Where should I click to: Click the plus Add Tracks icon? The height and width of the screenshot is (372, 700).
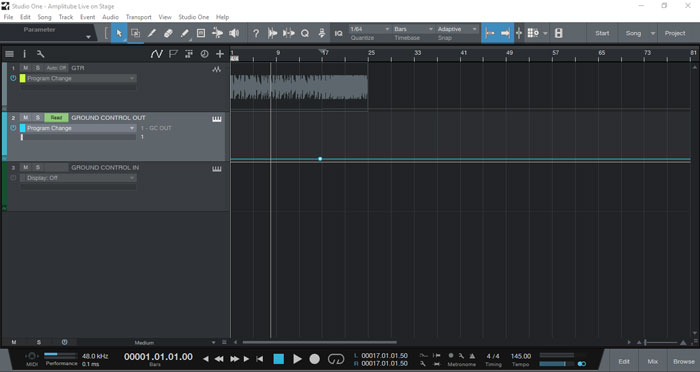click(x=220, y=54)
